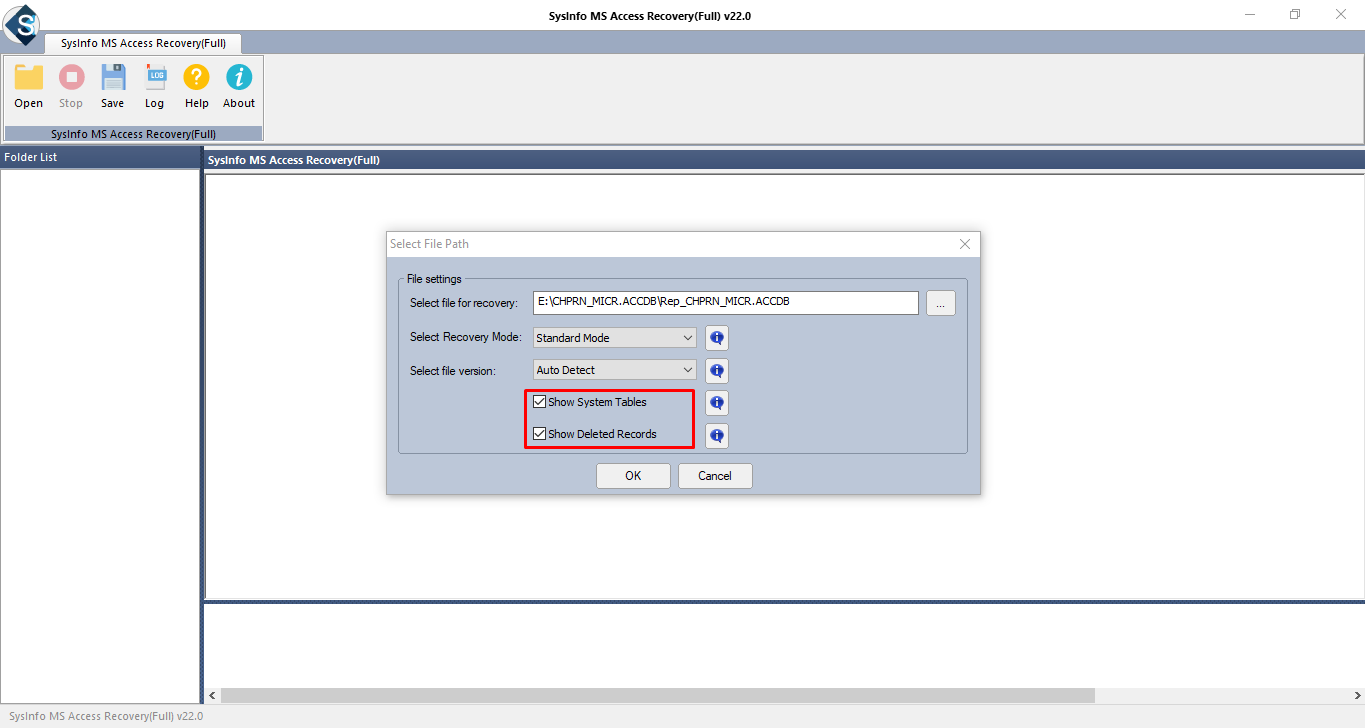
Task: Expand the Standard Mode recovery dropdown
Action: [615, 338]
